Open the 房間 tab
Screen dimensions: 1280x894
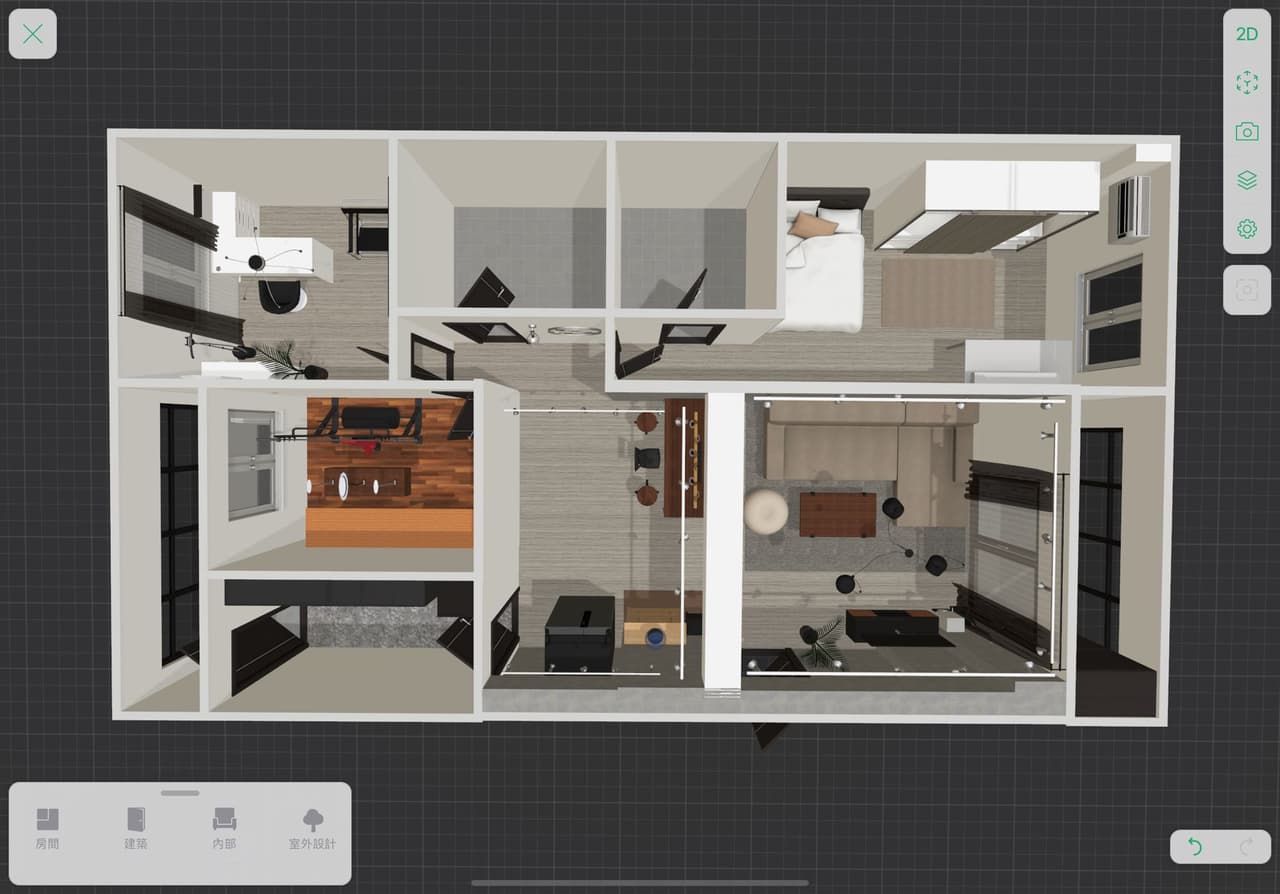[x=47, y=829]
